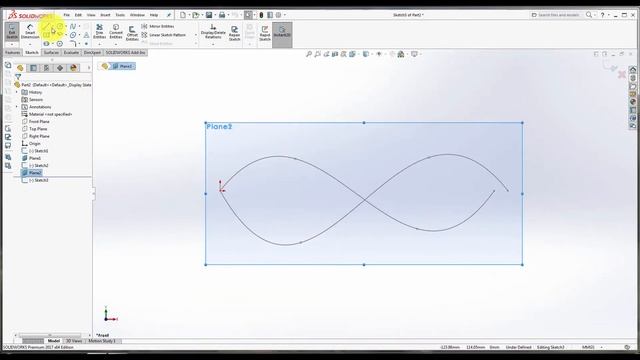Click the Open document icon
Screen dimensions: 640x360
point(196,15)
